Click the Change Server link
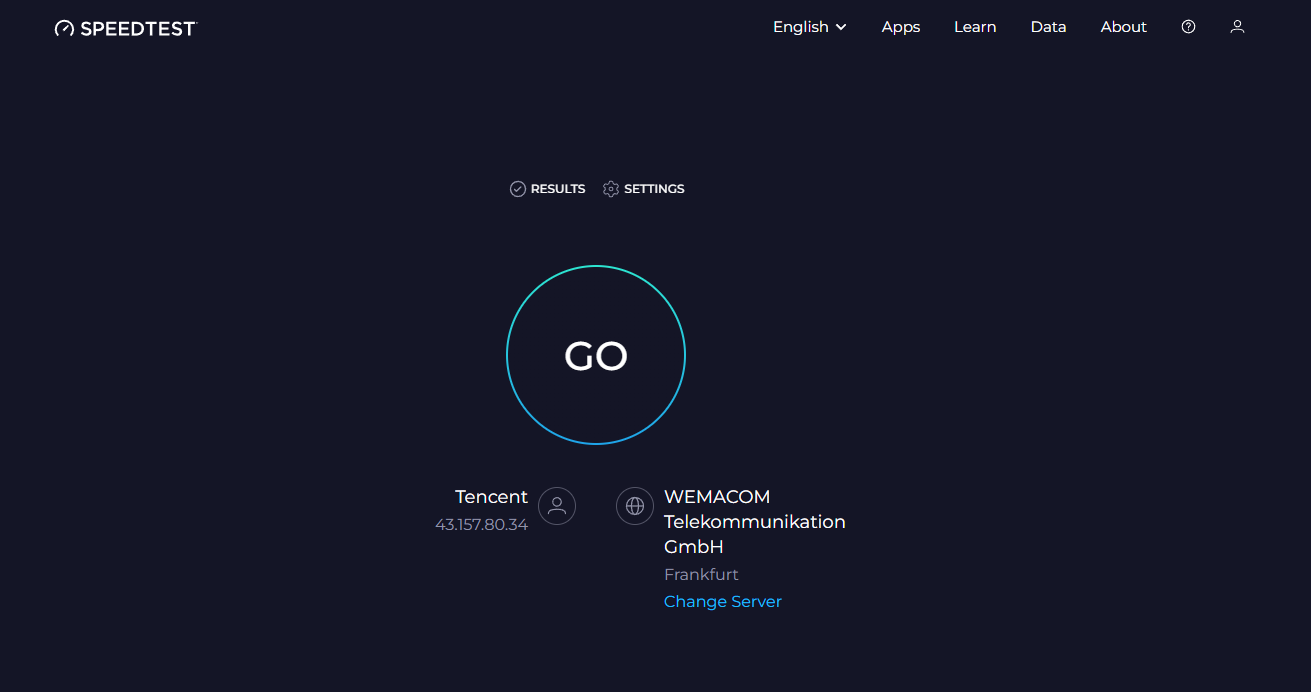 723,601
